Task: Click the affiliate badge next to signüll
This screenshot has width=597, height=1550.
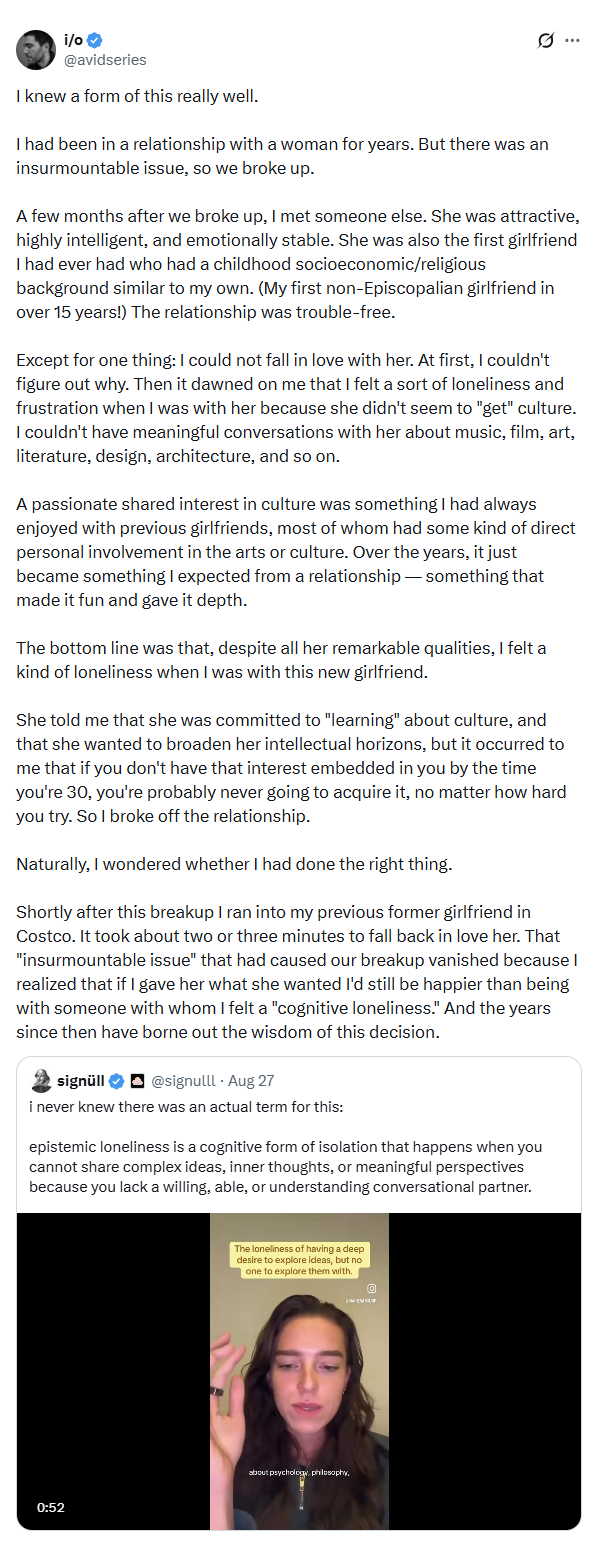Action: tap(138, 1081)
